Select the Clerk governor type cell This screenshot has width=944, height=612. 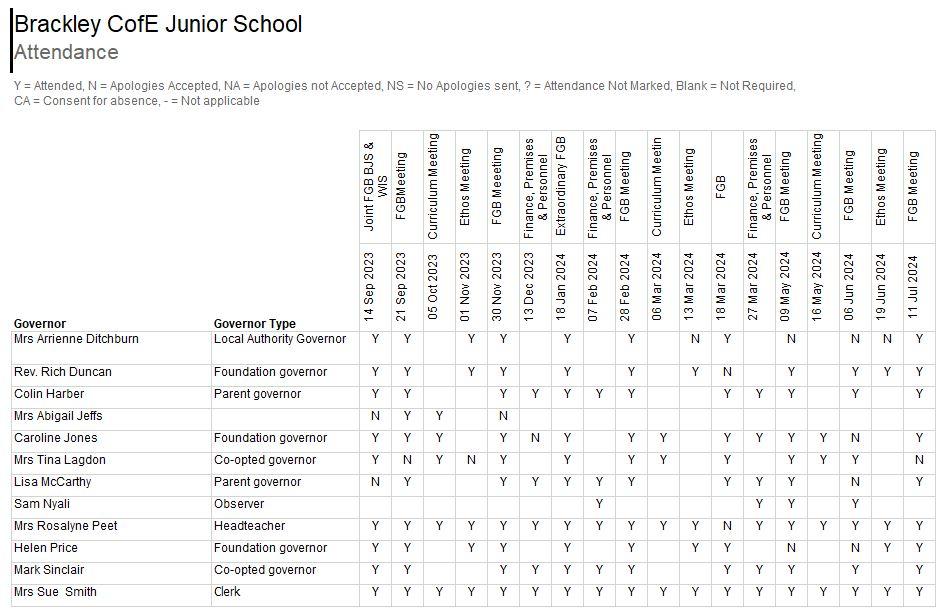tap(228, 592)
